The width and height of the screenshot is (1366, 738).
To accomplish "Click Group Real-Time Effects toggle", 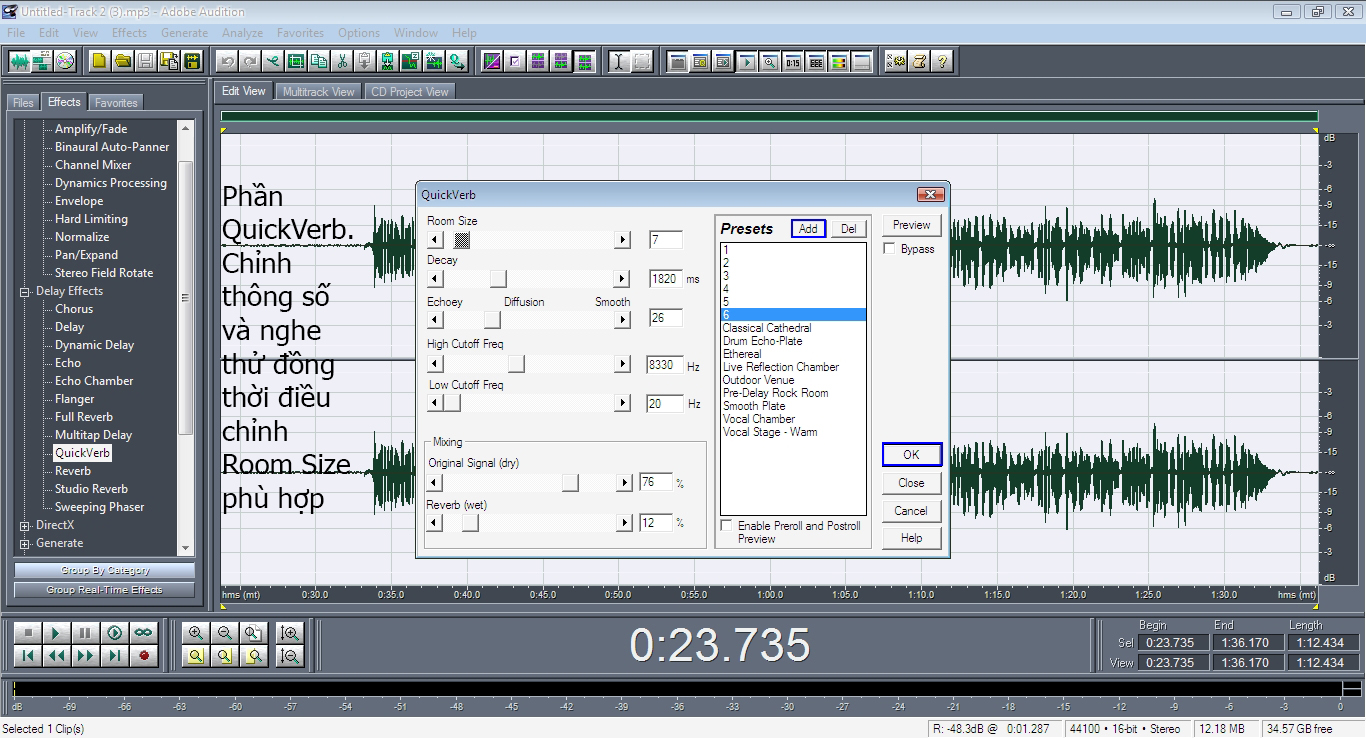I will coord(104,589).
